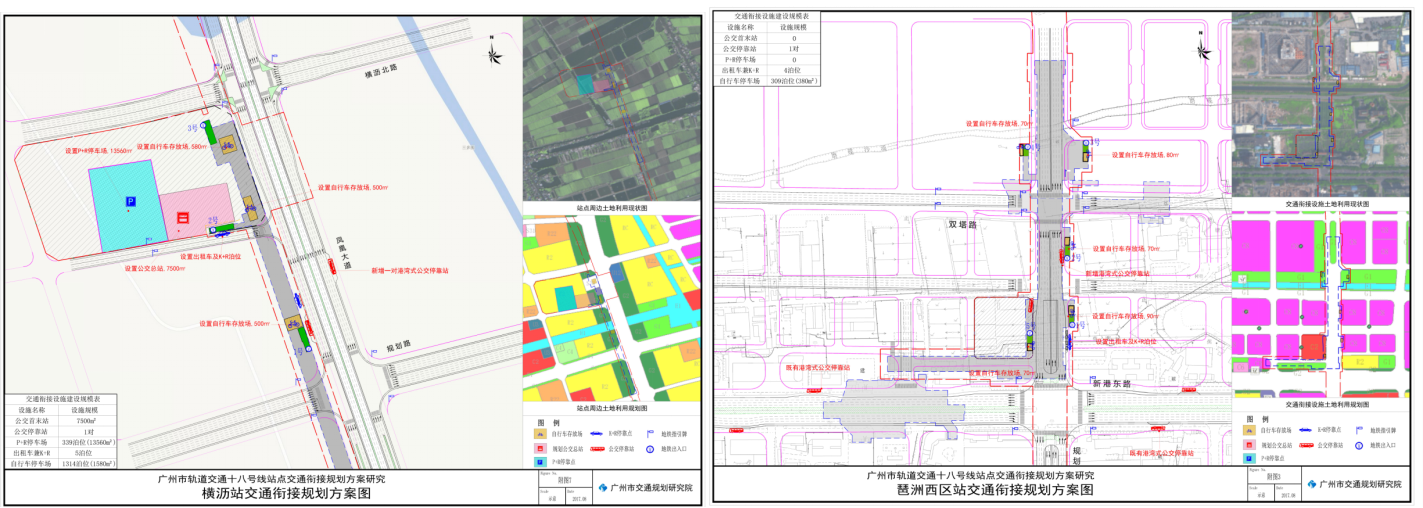Click the right land-use planning map thumbnail

[x=1326, y=305]
